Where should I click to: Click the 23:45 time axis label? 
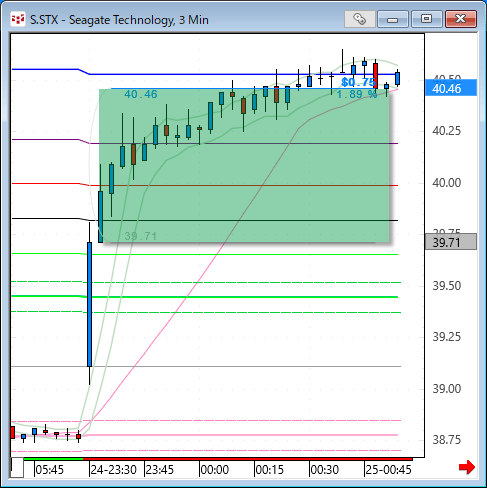tap(160, 470)
